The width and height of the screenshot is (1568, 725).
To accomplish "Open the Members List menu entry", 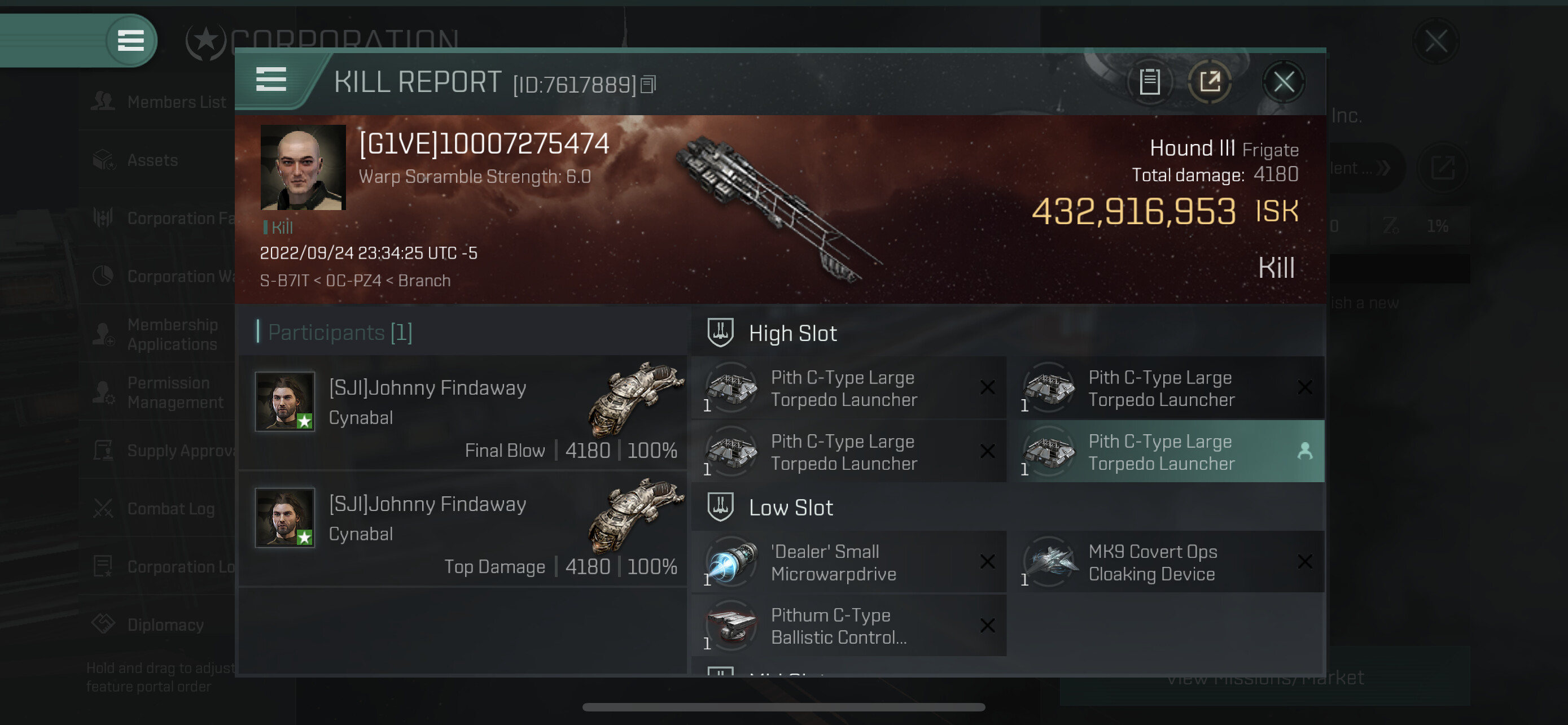I will [157, 102].
